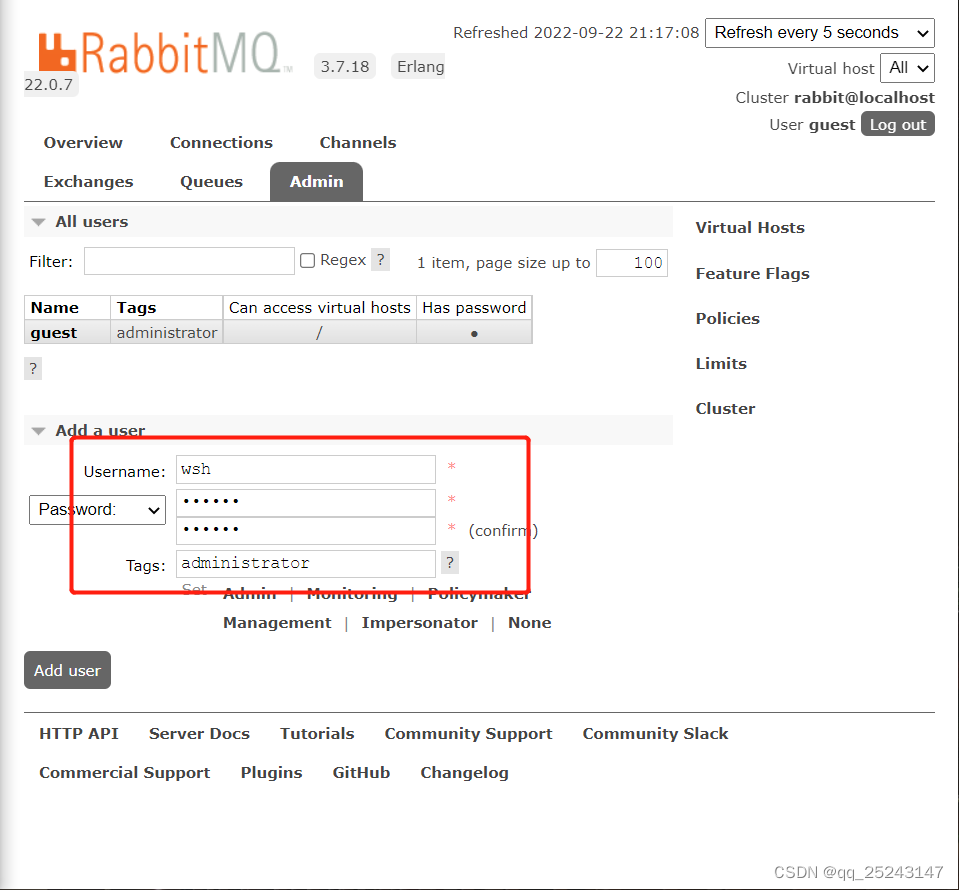Switch to the Queues tab

pyautogui.click(x=211, y=181)
